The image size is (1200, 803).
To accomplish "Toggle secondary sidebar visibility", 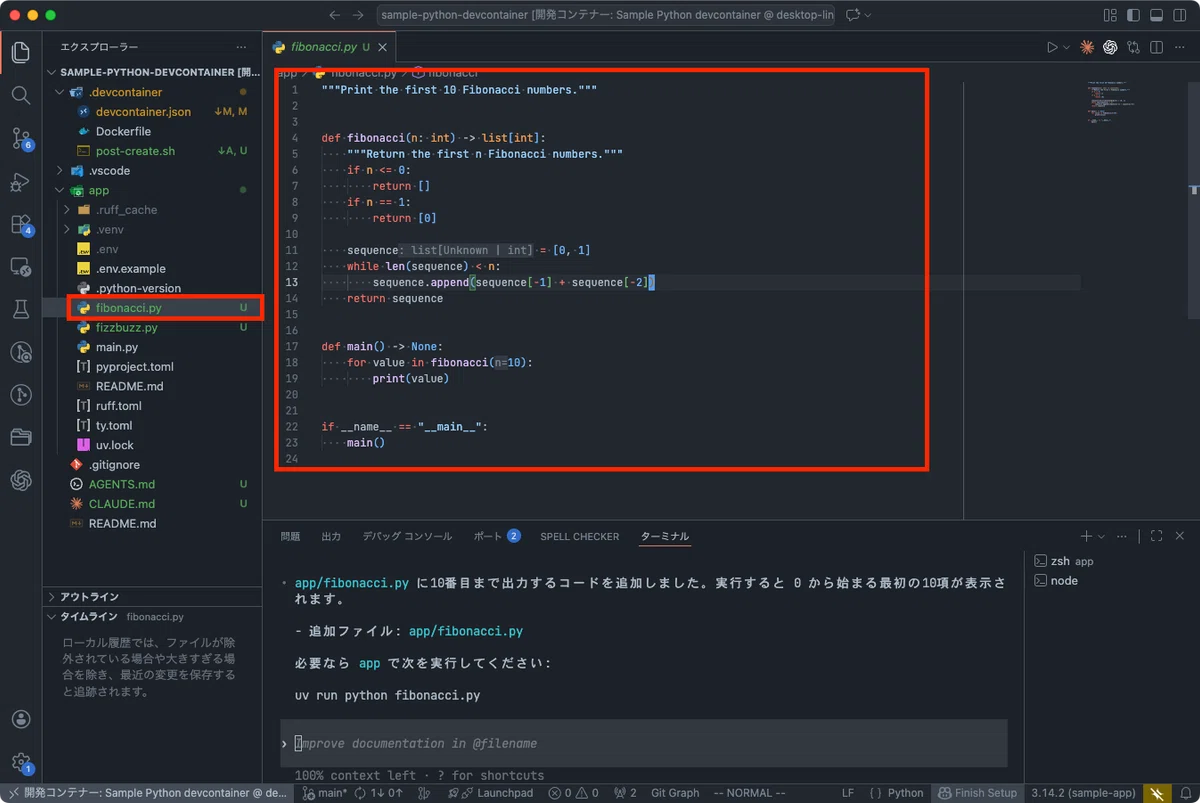I will point(1179,15).
